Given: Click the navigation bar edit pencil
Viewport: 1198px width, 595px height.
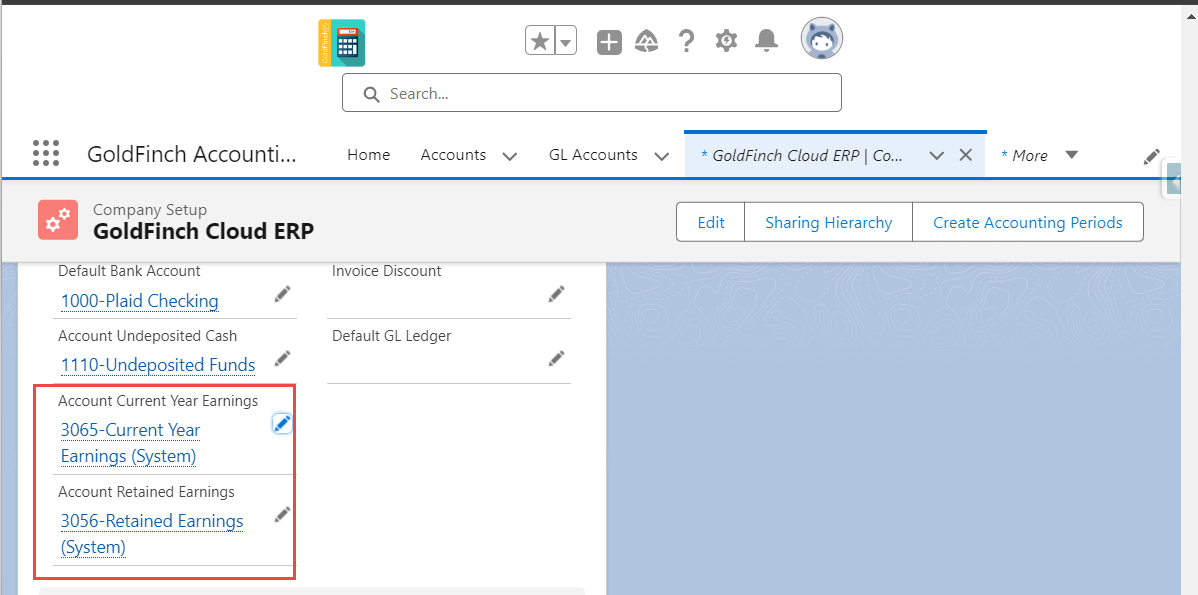Looking at the screenshot, I should pos(1151,157).
